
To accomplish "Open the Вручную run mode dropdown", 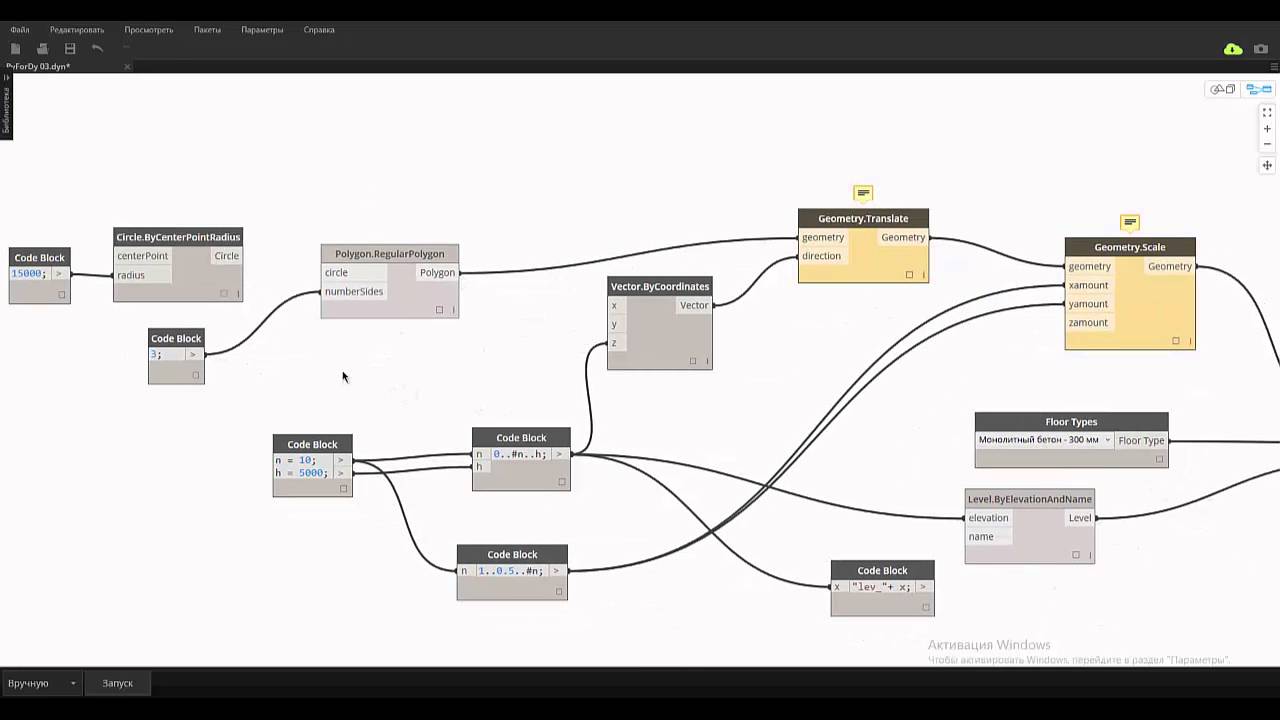I will point(41,683).
